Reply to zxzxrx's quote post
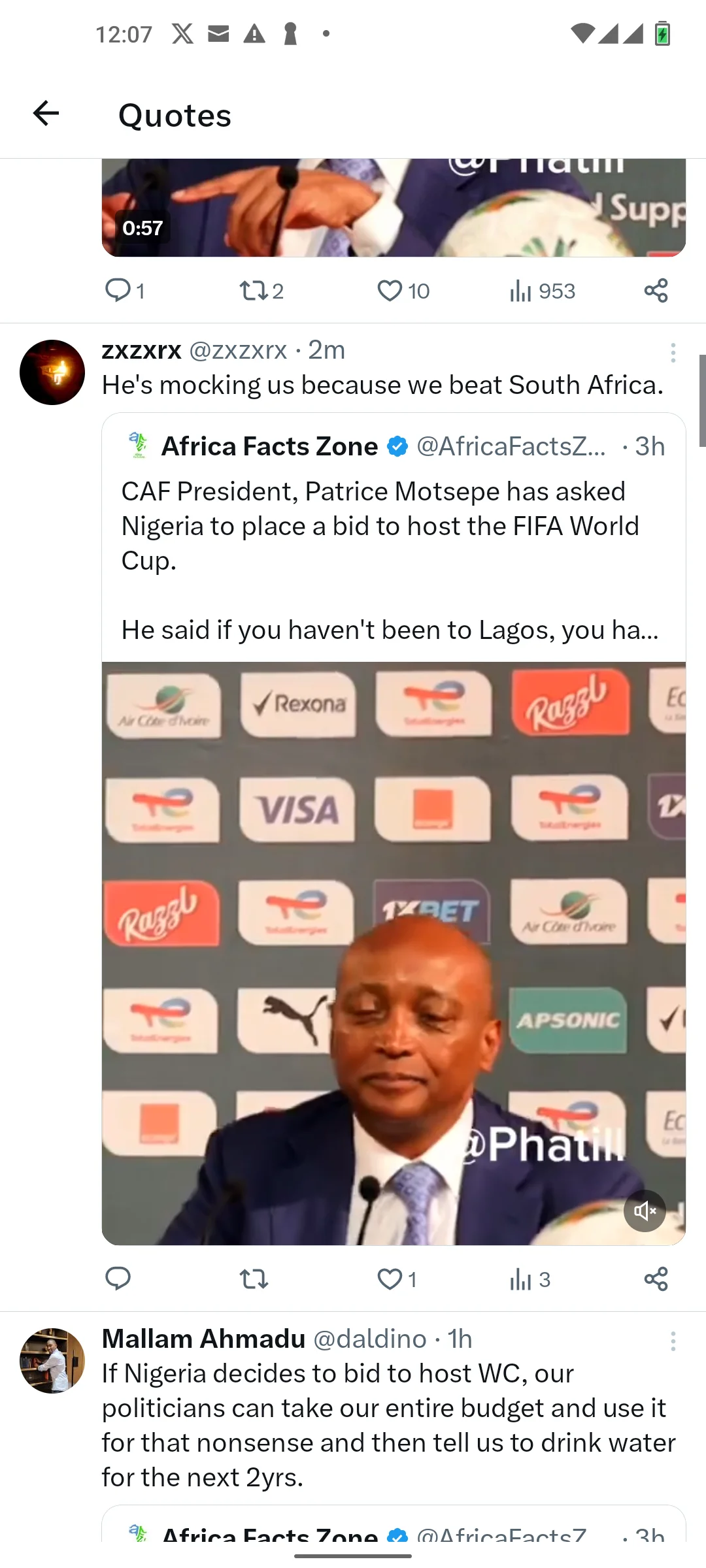Image resolution: width=706 pixels, height=1568 pixels. (118, 1279)
